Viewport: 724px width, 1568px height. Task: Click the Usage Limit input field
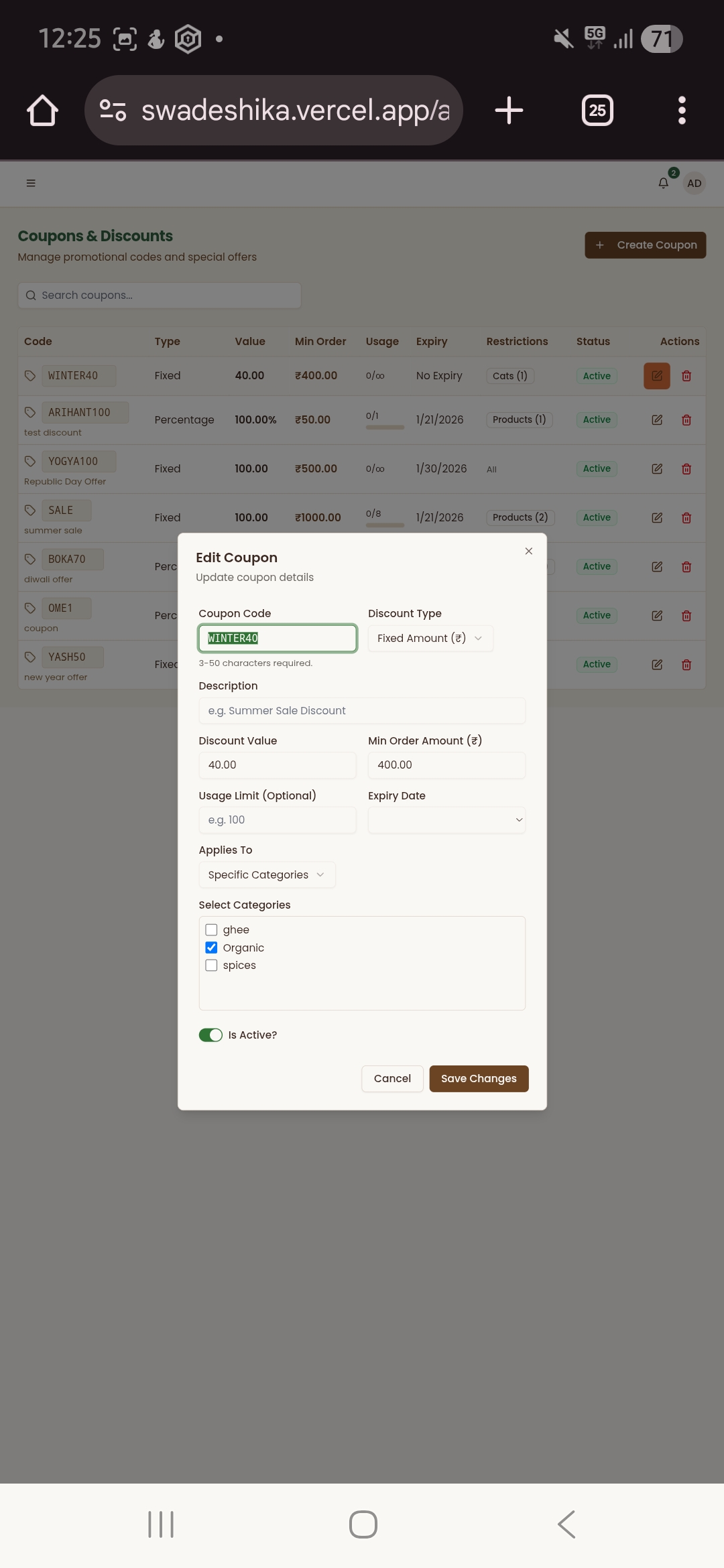(278, 820)
